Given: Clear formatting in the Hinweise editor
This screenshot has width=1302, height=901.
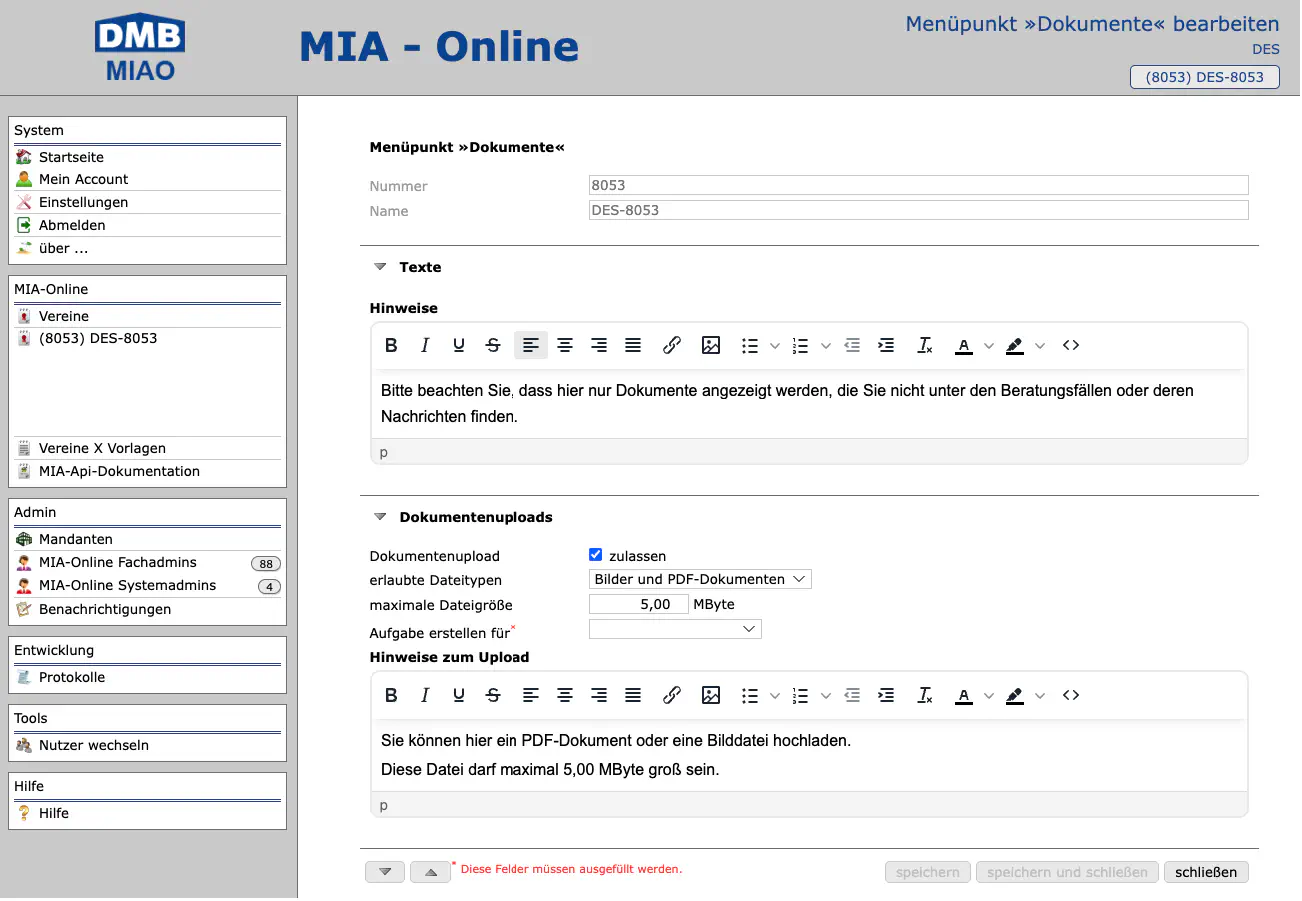Looking at the screenshot, I should [x=925, y=346].
